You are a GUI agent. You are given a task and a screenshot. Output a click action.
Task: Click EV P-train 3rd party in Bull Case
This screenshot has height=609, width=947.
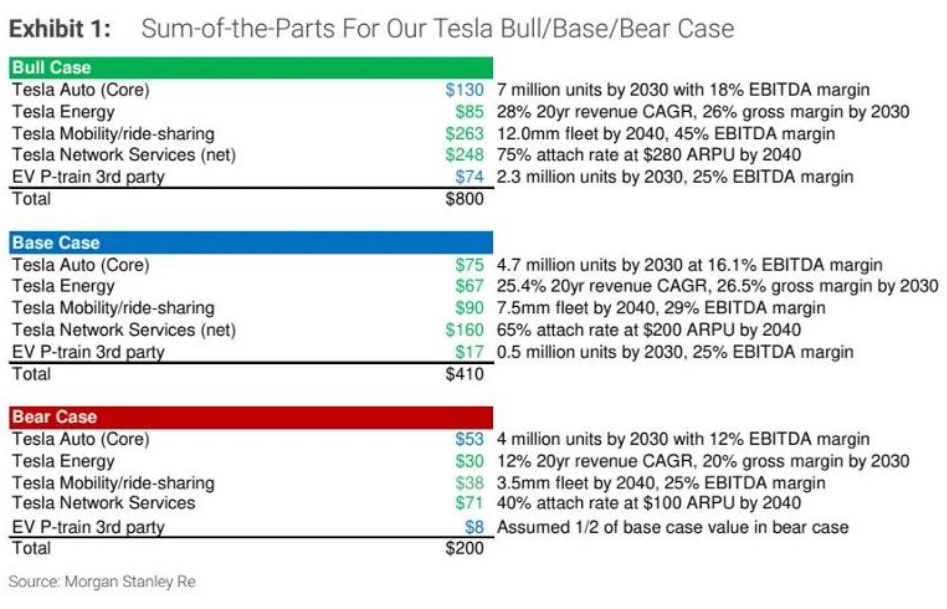(88, 177)
